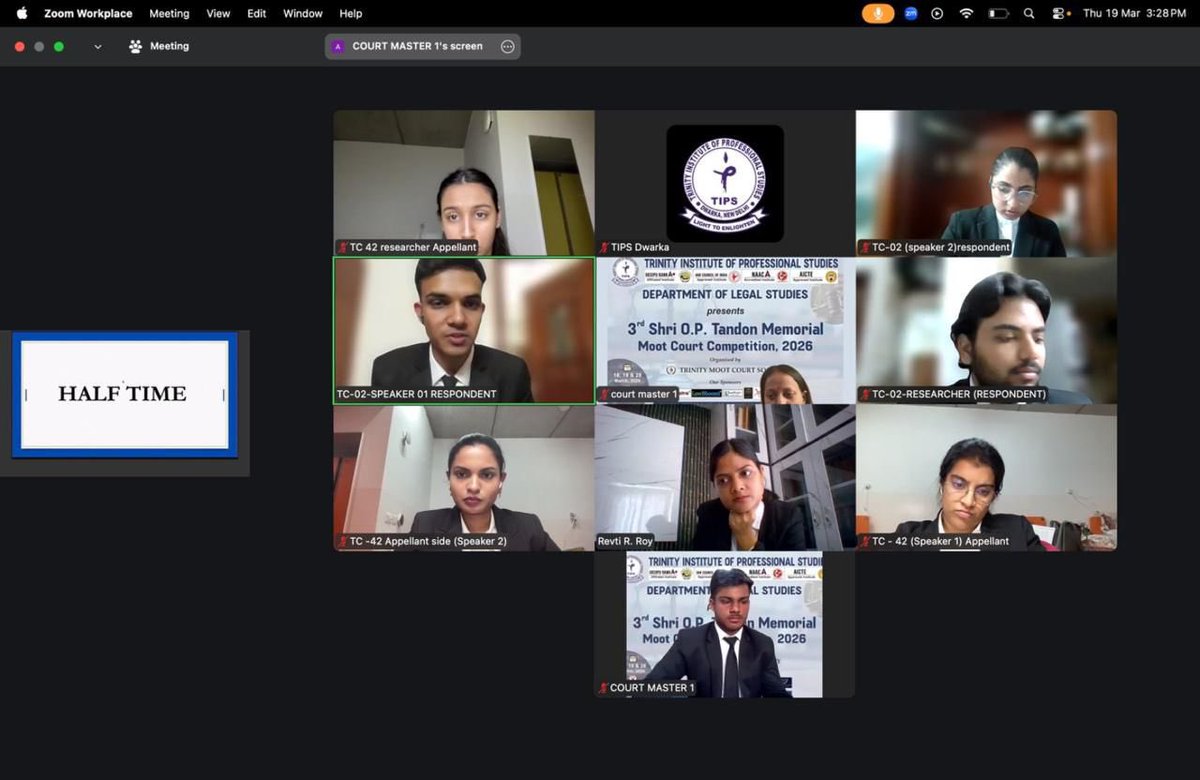Open the Window menu
Viewport: 1200px width, 780px height.
303,13
